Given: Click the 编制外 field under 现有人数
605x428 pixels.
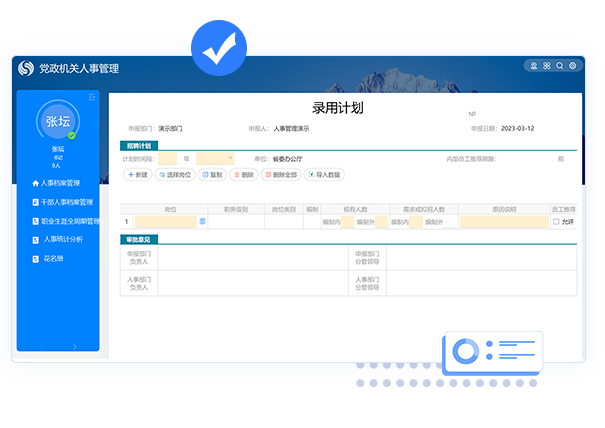Looking at the screenshot, I should [x=382, y=222].
